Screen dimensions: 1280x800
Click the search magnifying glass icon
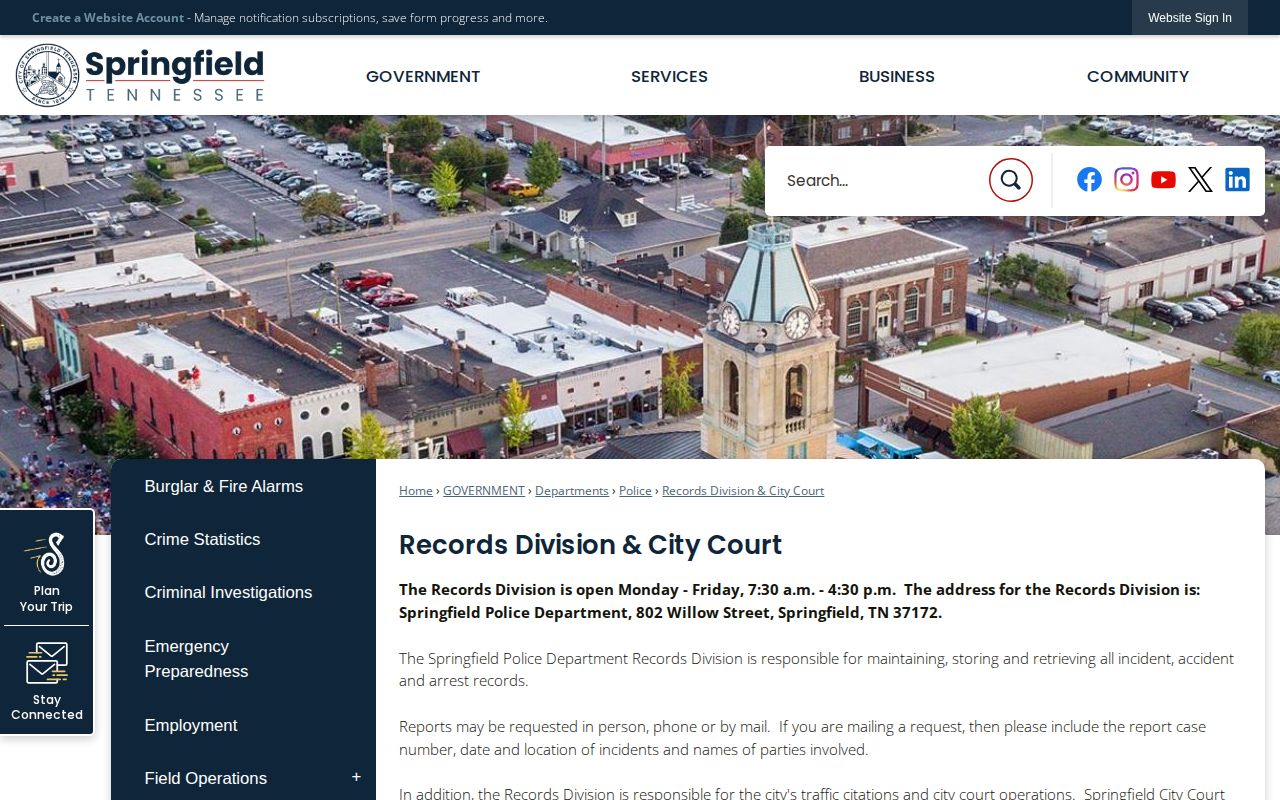point(1010,180)
